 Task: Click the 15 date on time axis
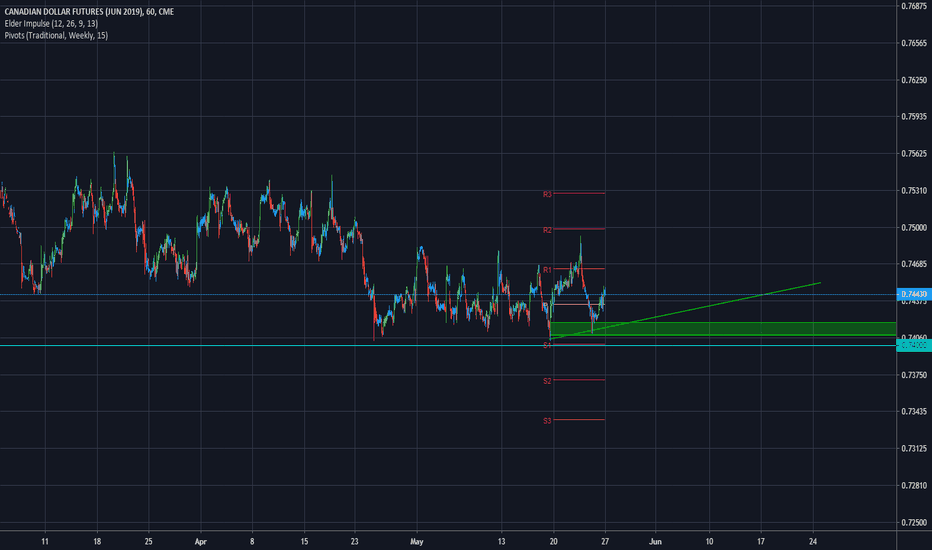point(304,542)
